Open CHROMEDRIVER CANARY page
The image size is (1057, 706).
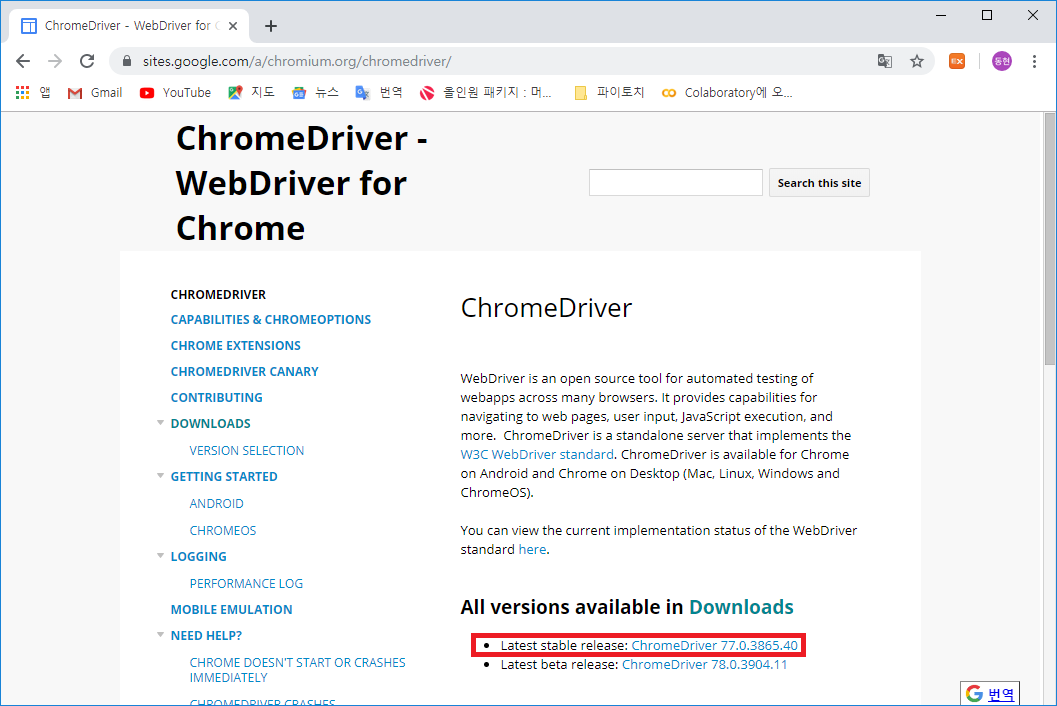coord(244,372)
